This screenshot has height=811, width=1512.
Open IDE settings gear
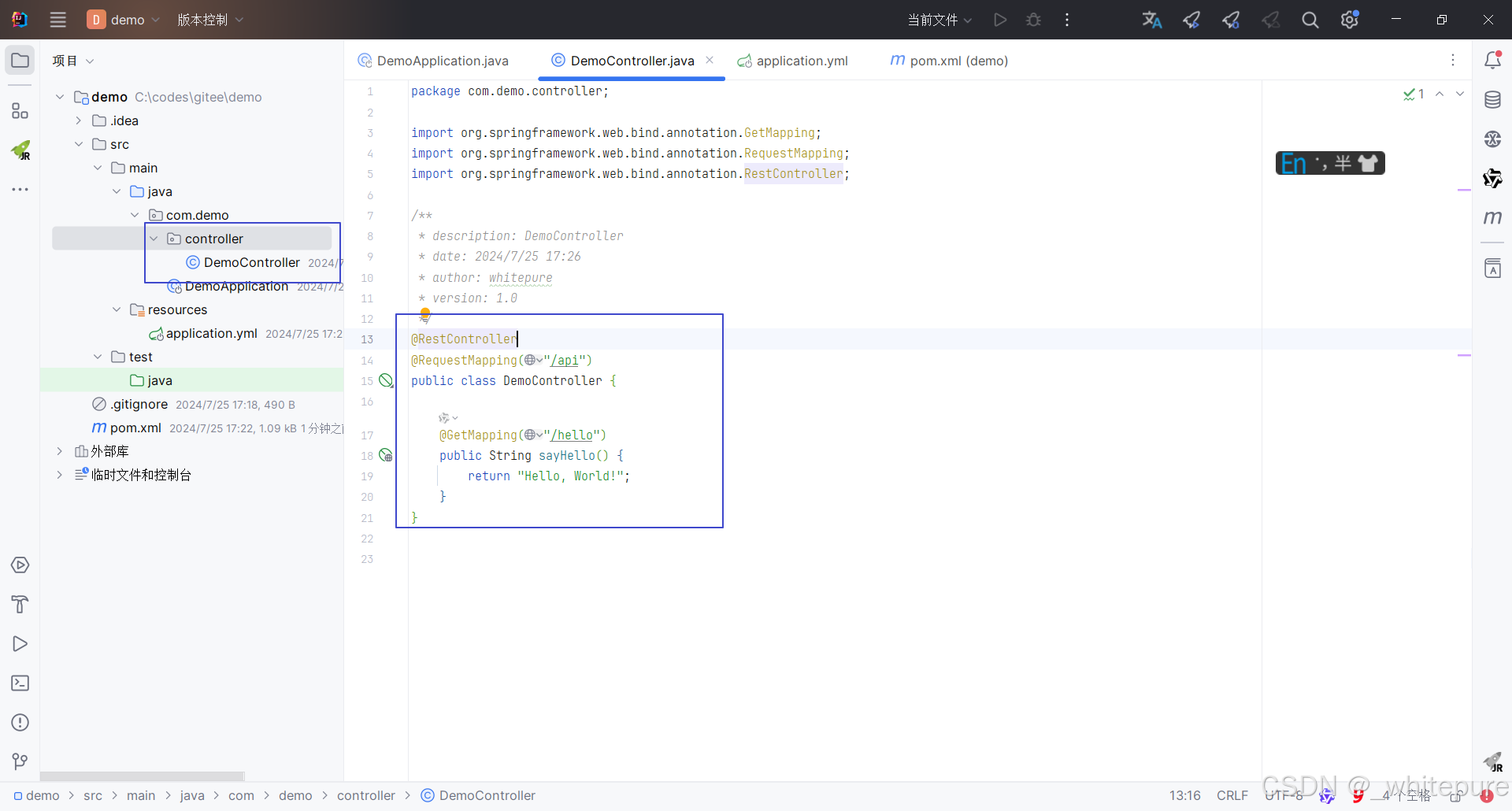[x=1350, y=20]
